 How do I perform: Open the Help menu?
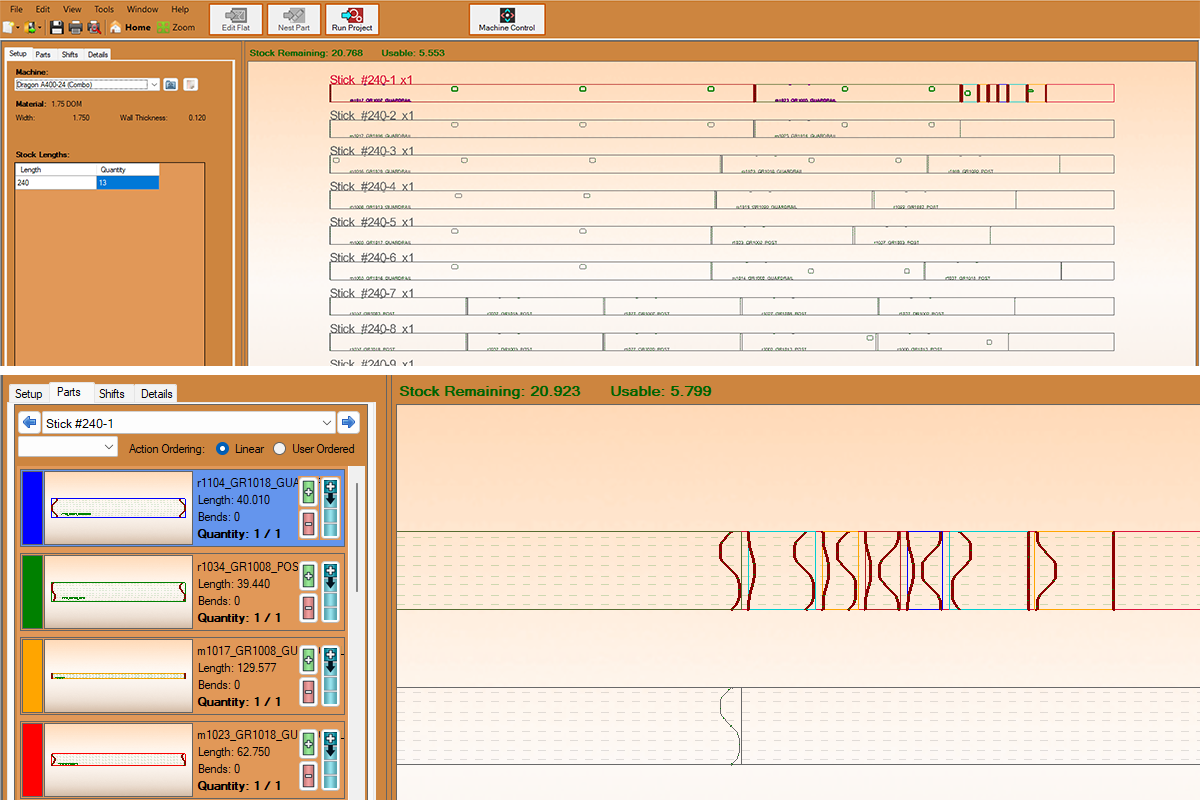point(180,9)
